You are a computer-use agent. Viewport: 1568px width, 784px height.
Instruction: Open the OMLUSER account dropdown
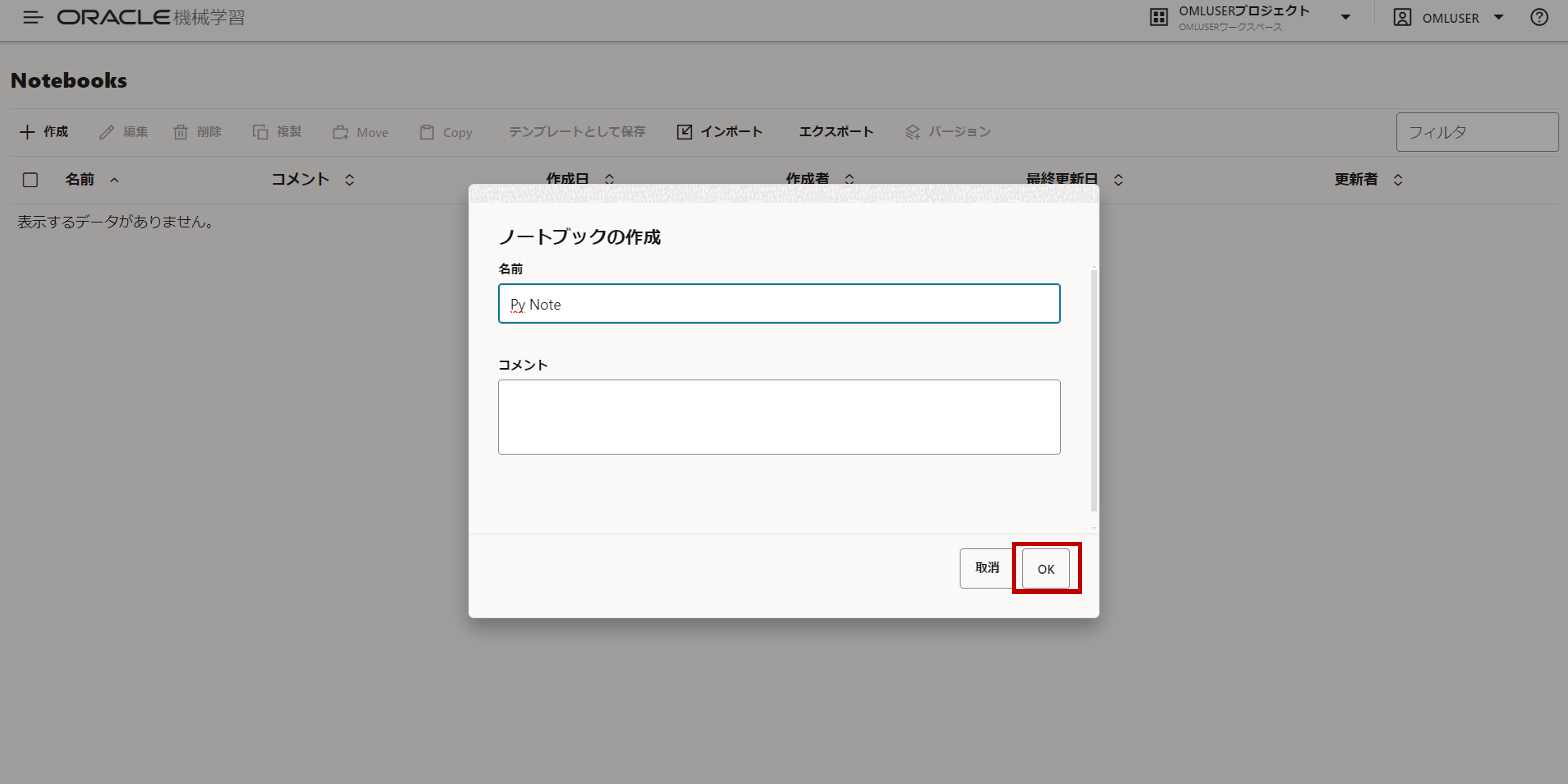(x=1498, y=17)
